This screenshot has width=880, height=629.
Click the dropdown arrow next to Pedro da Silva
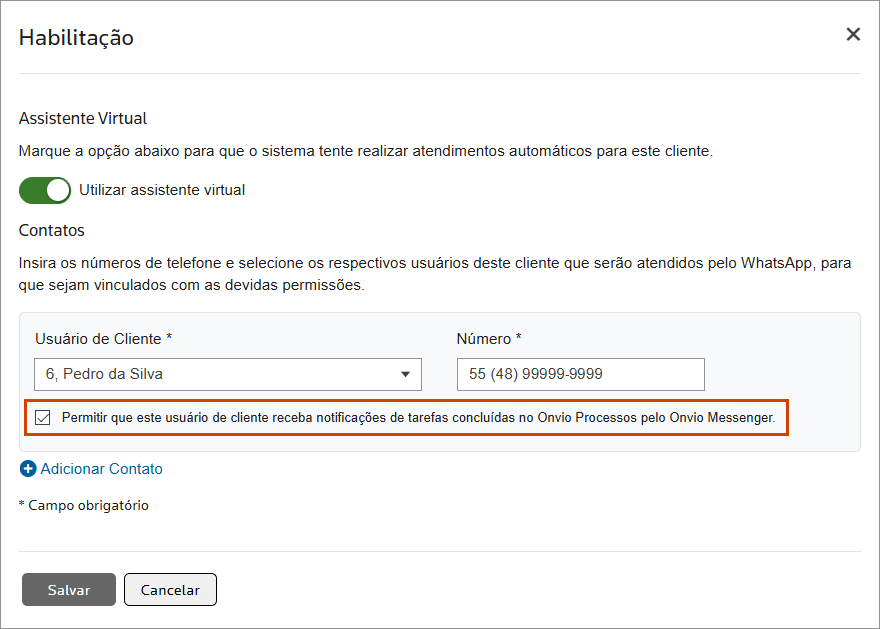click(405, 375)
